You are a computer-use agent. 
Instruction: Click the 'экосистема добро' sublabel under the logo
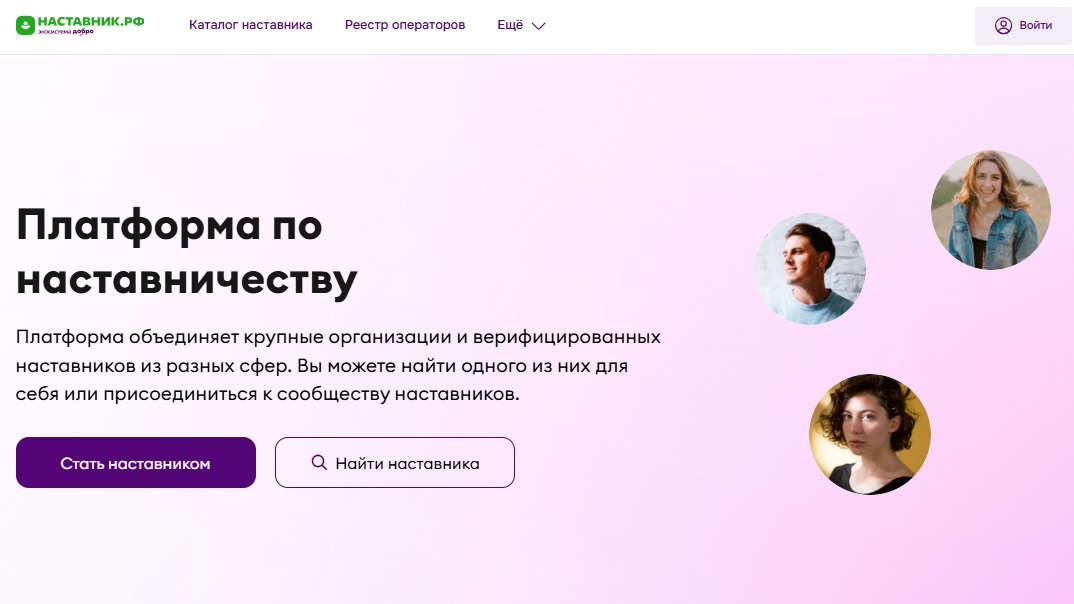coord(66,32)
